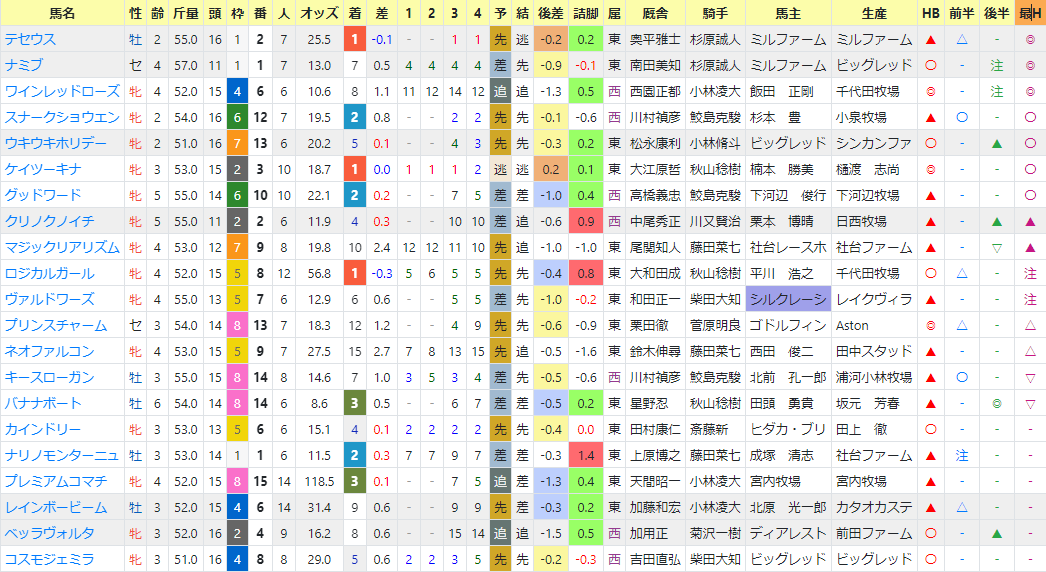Viewport: 1046px width, 572px height.
Task: Click trainer name 中尾秀正
Action: [x=655, y=222]
